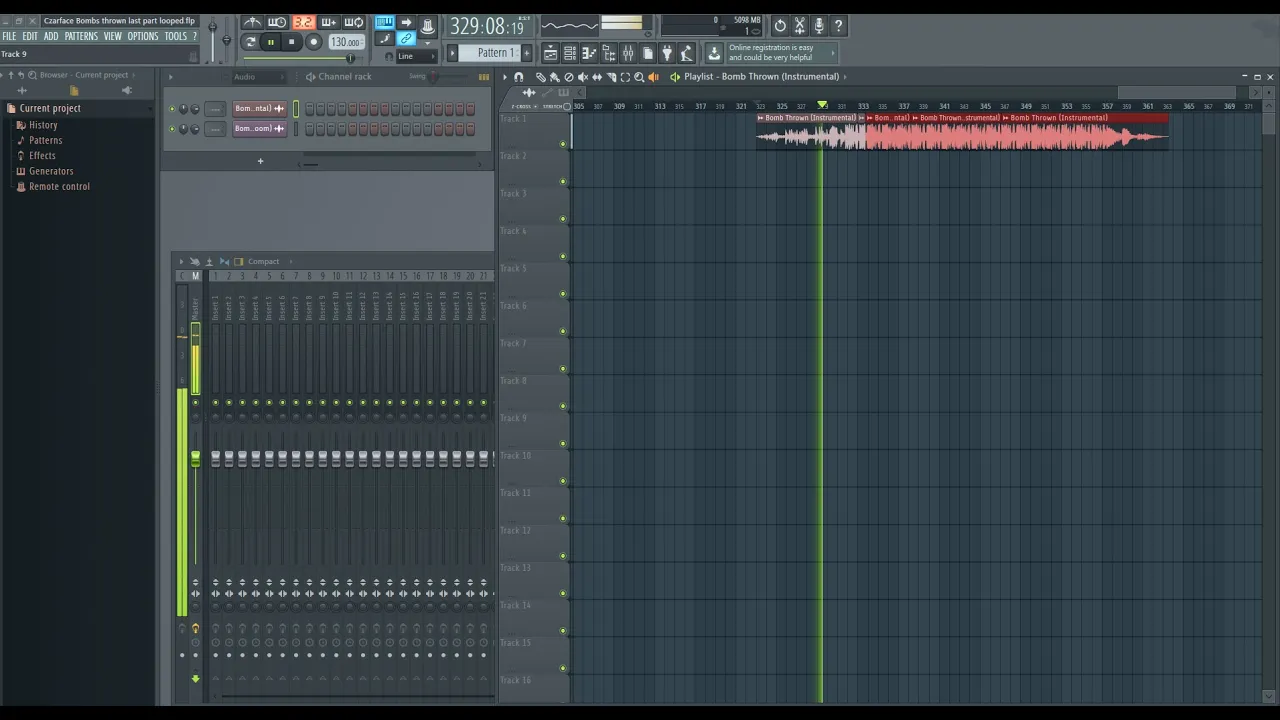
Task: Click the Master mixer fader
Action: pos(195,458)
